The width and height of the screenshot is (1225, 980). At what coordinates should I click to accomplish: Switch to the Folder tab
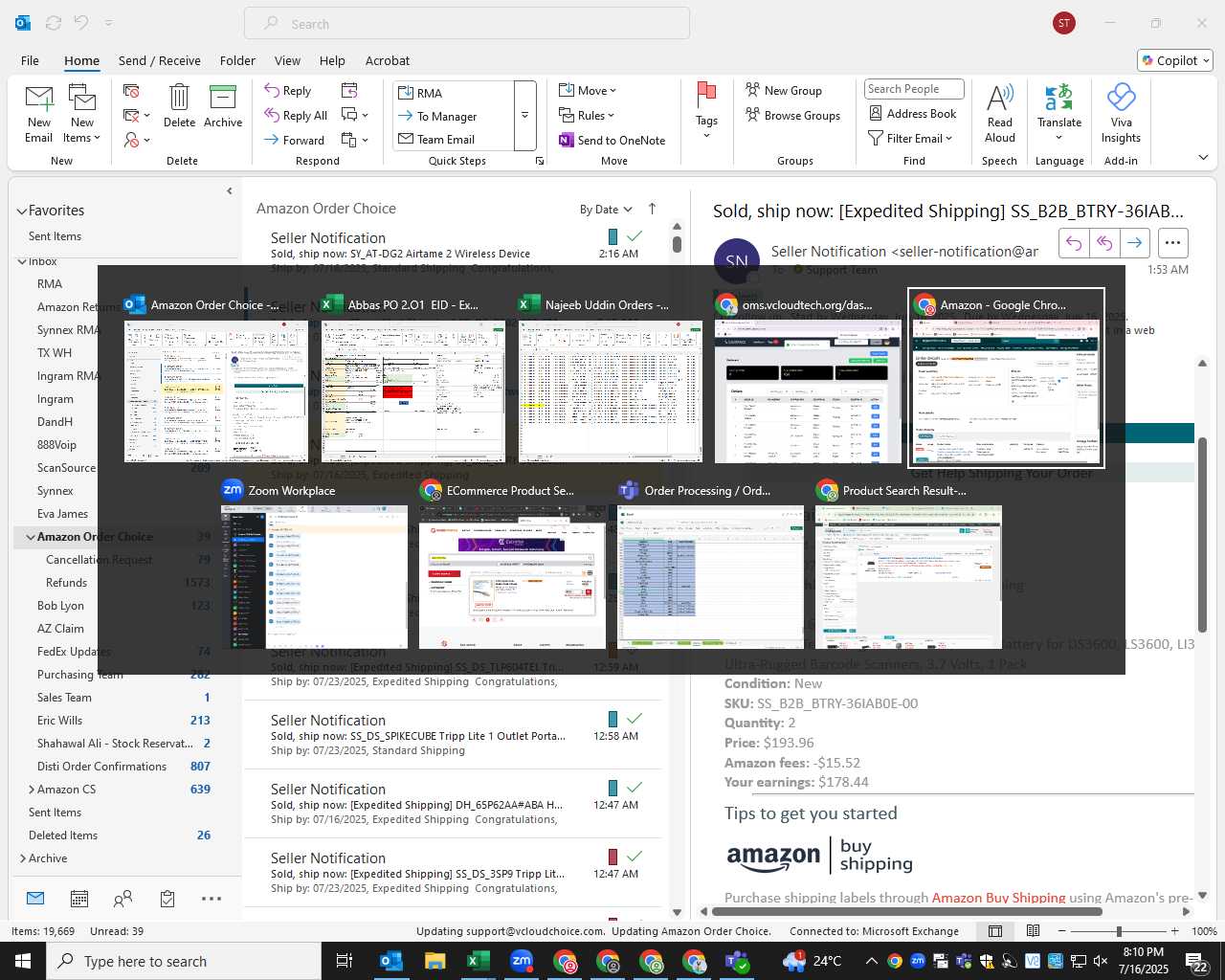[x=237, y=60]
